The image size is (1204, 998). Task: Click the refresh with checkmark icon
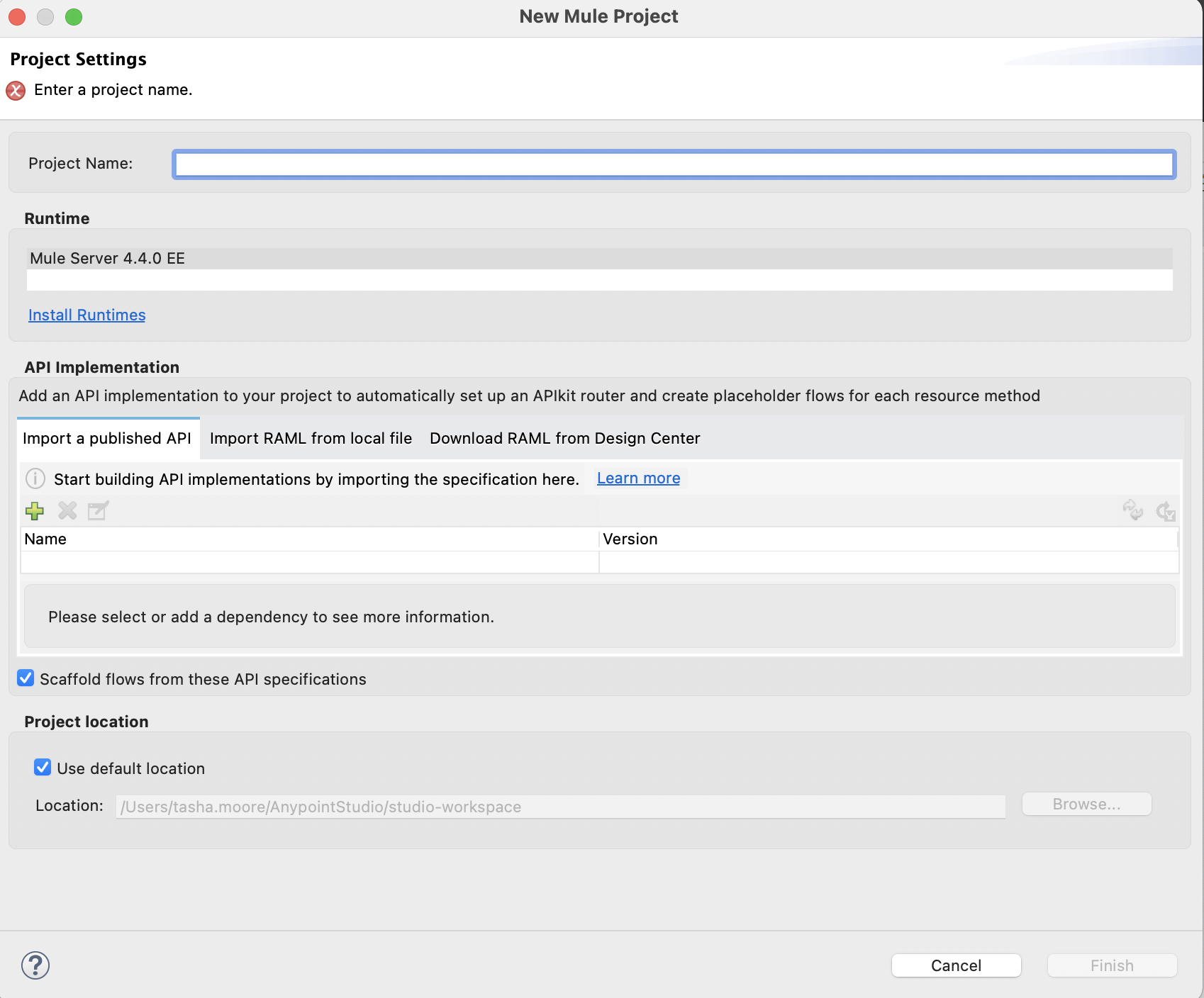1166,510
